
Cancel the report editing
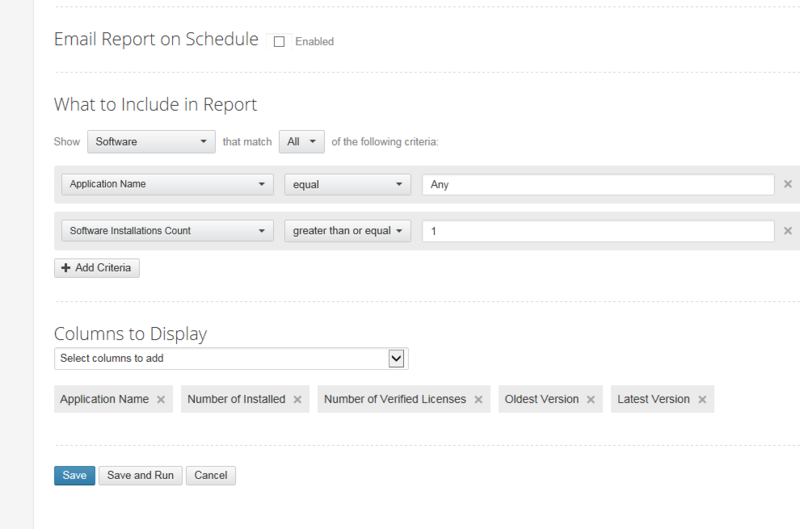(211, 475)
